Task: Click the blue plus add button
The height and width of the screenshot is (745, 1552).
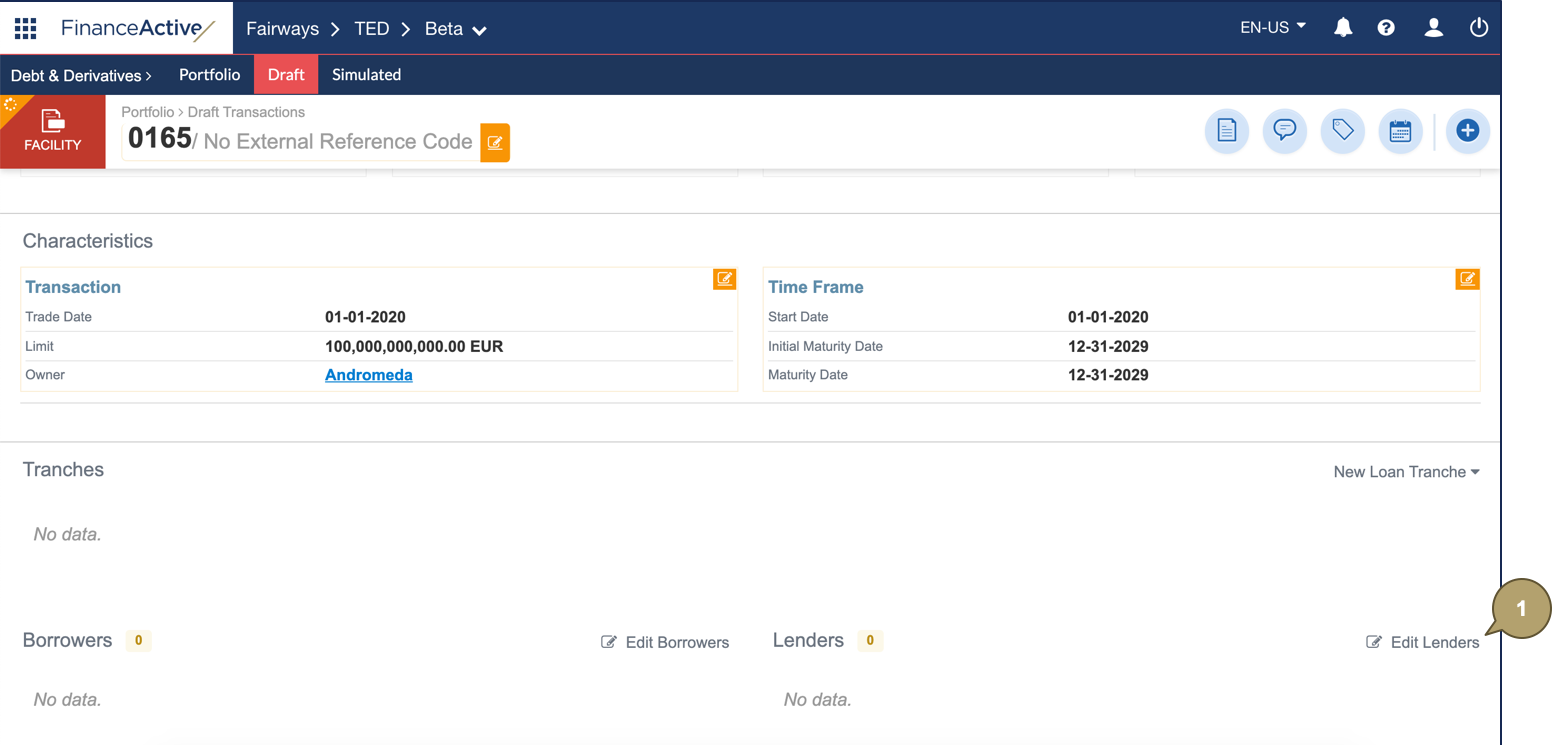Action: tap(1467, 131)
